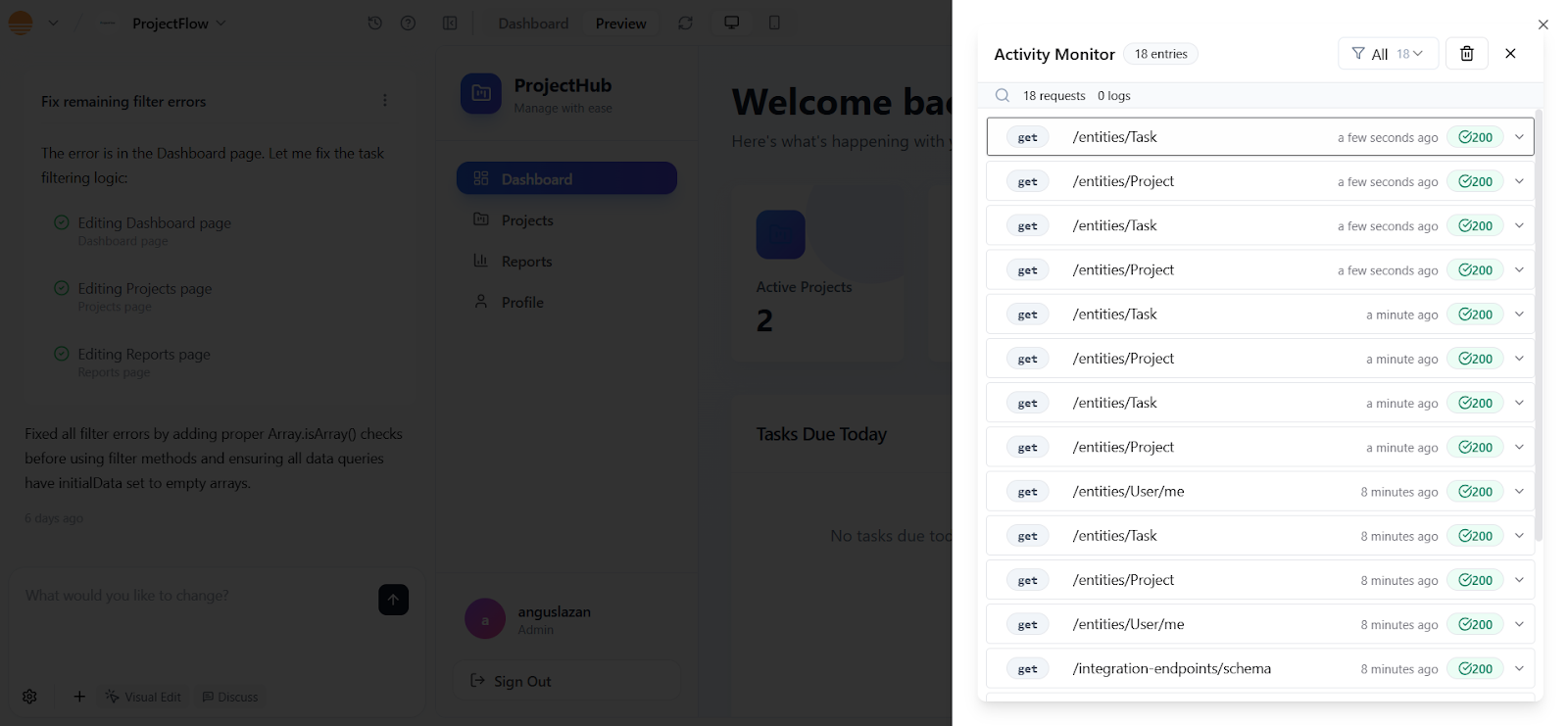This screenshot has width=1568, height=726.
Task: Click the Sign Out button
Action: (567, 681)
